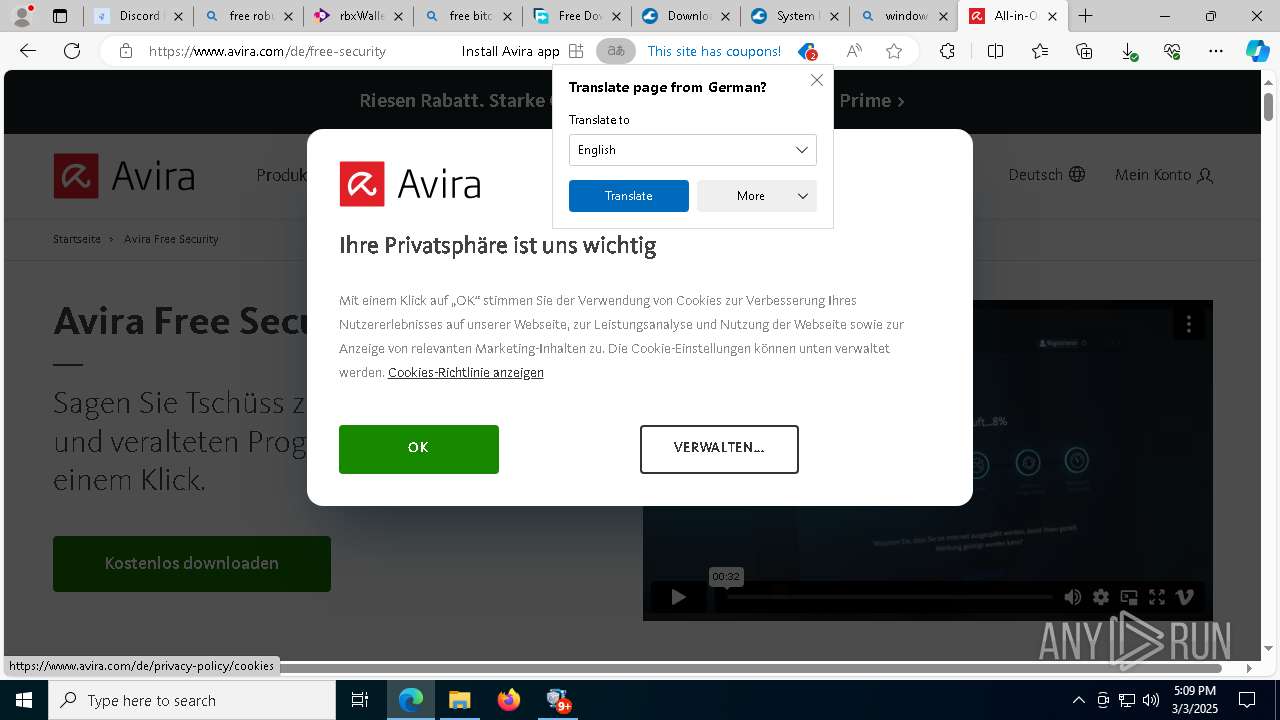Open the Windows Start menu
This screenshot has width=1280, height=720.
pos(24,700)
